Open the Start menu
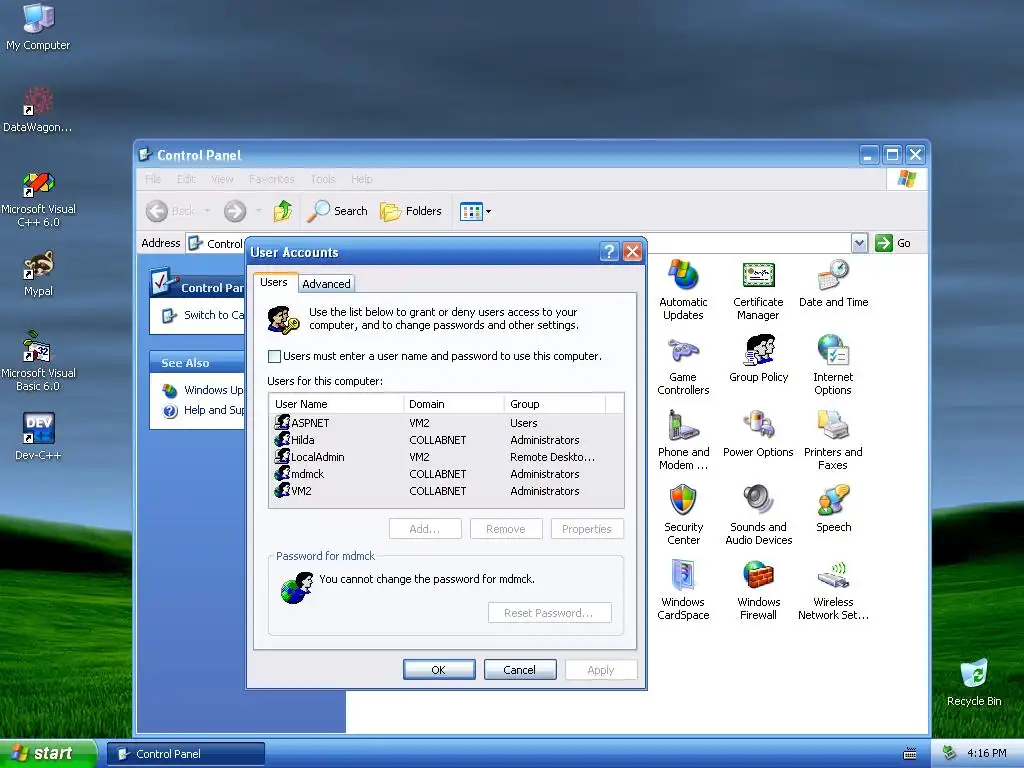 (x=48, y=753)
